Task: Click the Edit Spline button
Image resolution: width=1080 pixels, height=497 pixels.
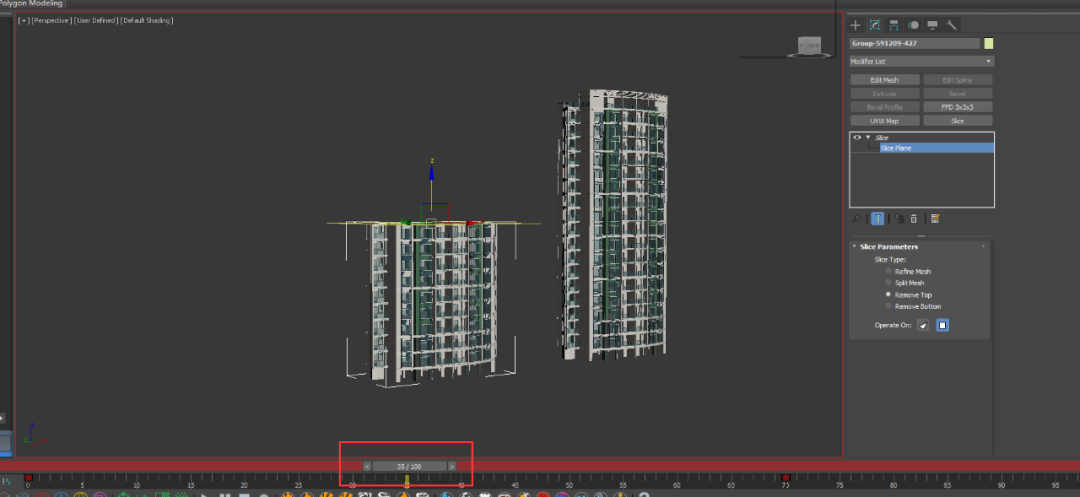Action: [957, 80]
